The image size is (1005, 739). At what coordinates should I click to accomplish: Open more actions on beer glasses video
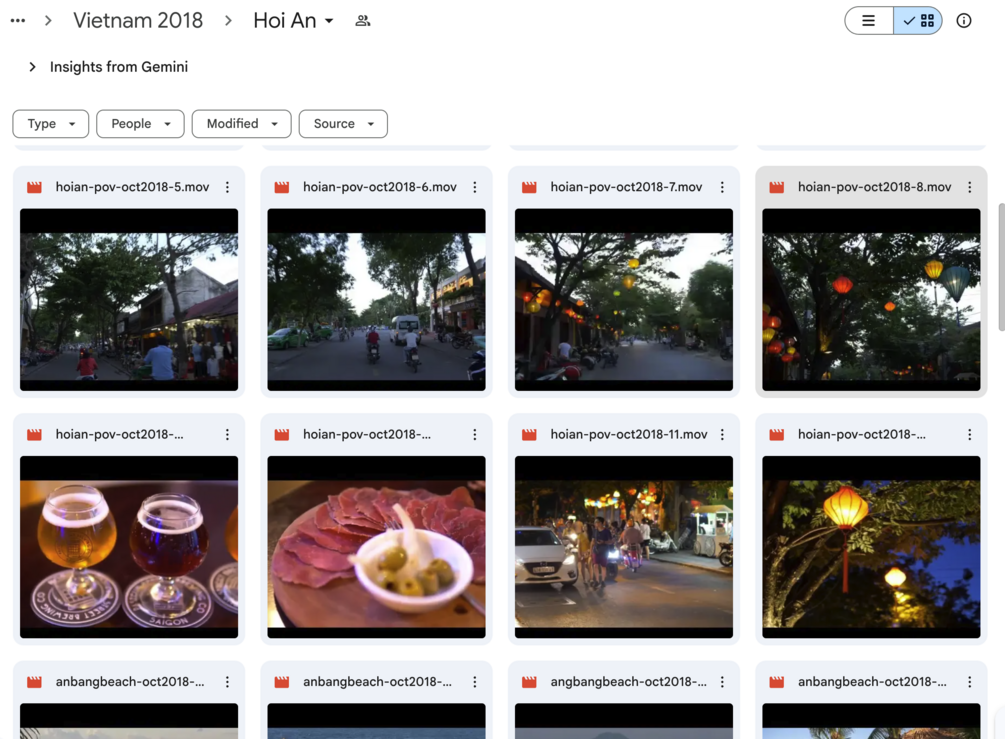pos(228,435)
